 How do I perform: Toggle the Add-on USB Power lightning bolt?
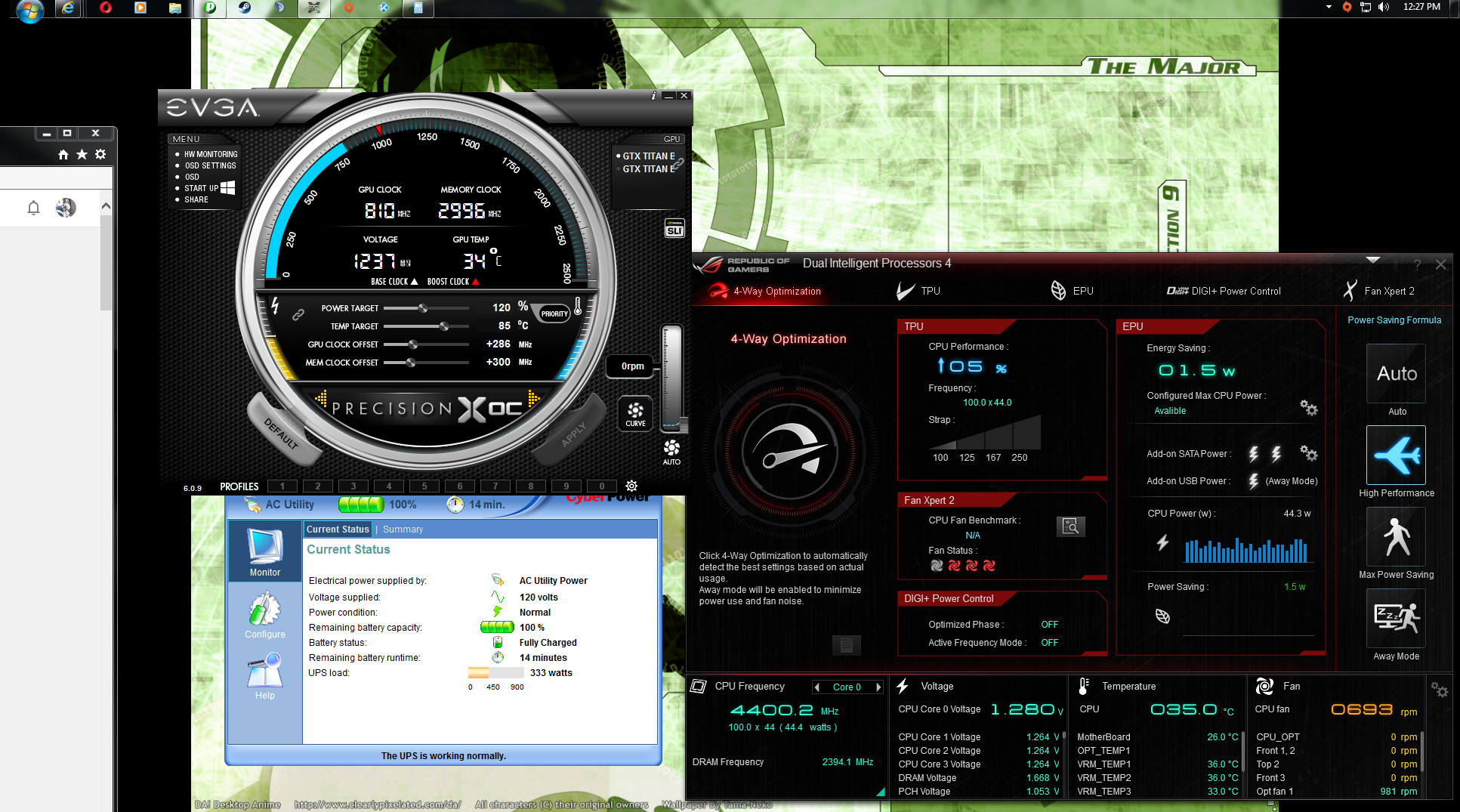(1254, 481)
